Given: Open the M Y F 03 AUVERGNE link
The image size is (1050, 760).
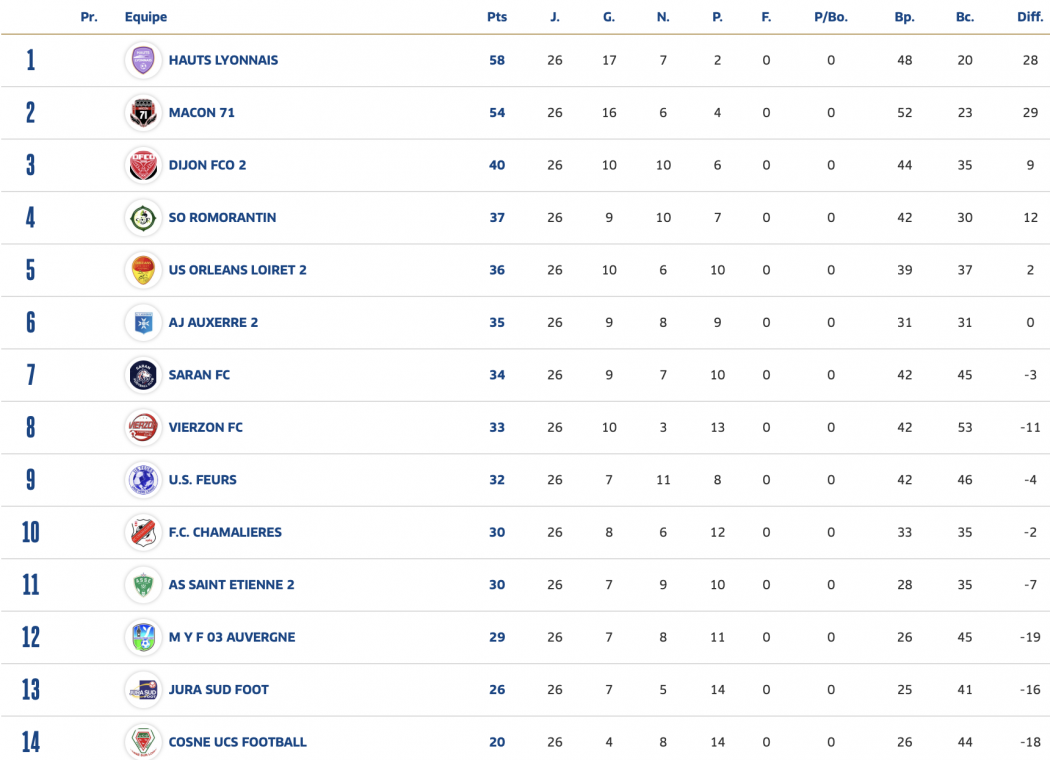Looking at the screenshot, I should click(232, 637).
